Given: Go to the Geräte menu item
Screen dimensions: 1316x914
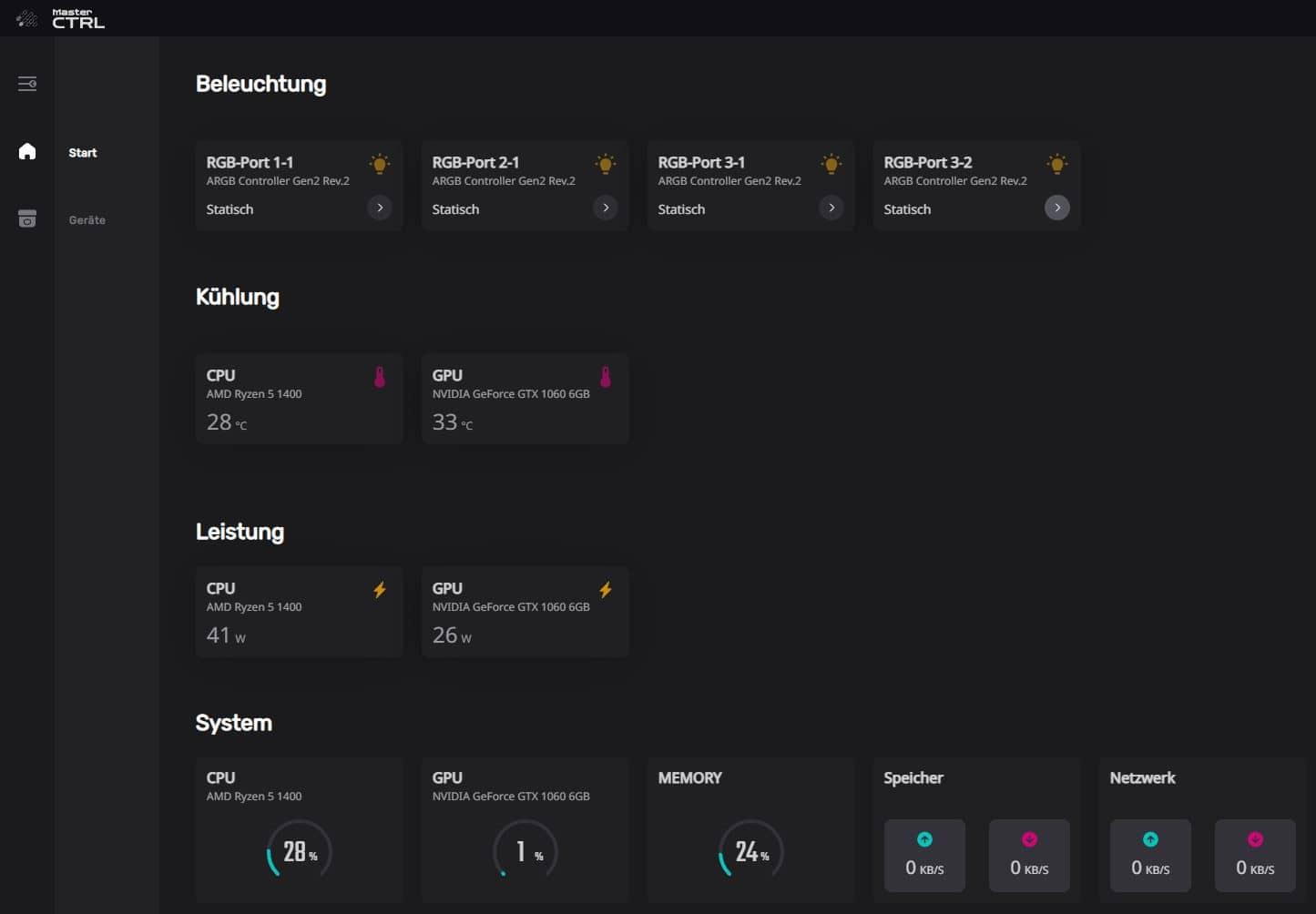Looking at the screenshot, I should (87, 220).
